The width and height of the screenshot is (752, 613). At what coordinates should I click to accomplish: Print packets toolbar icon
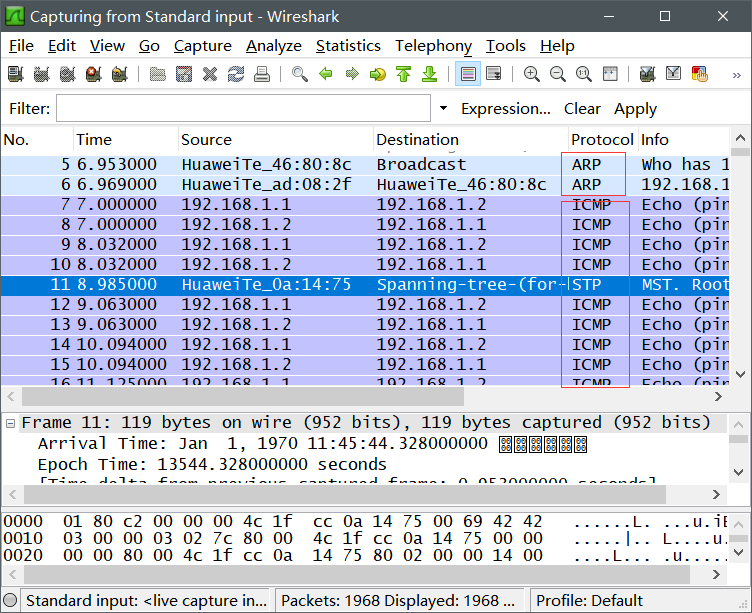click(x=261, y=74)
